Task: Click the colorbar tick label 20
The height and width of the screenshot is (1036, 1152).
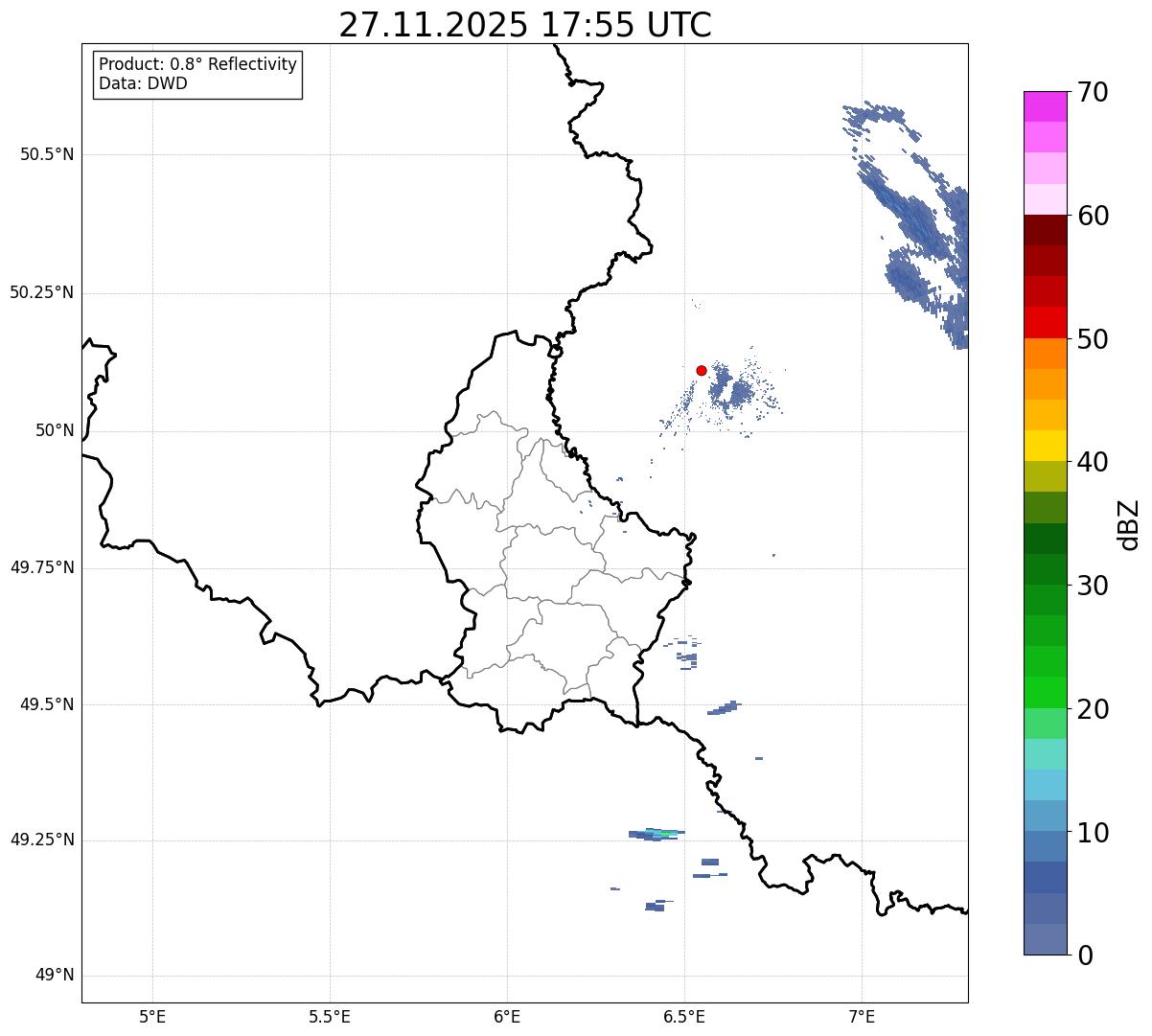Action: click(1093, 709)
